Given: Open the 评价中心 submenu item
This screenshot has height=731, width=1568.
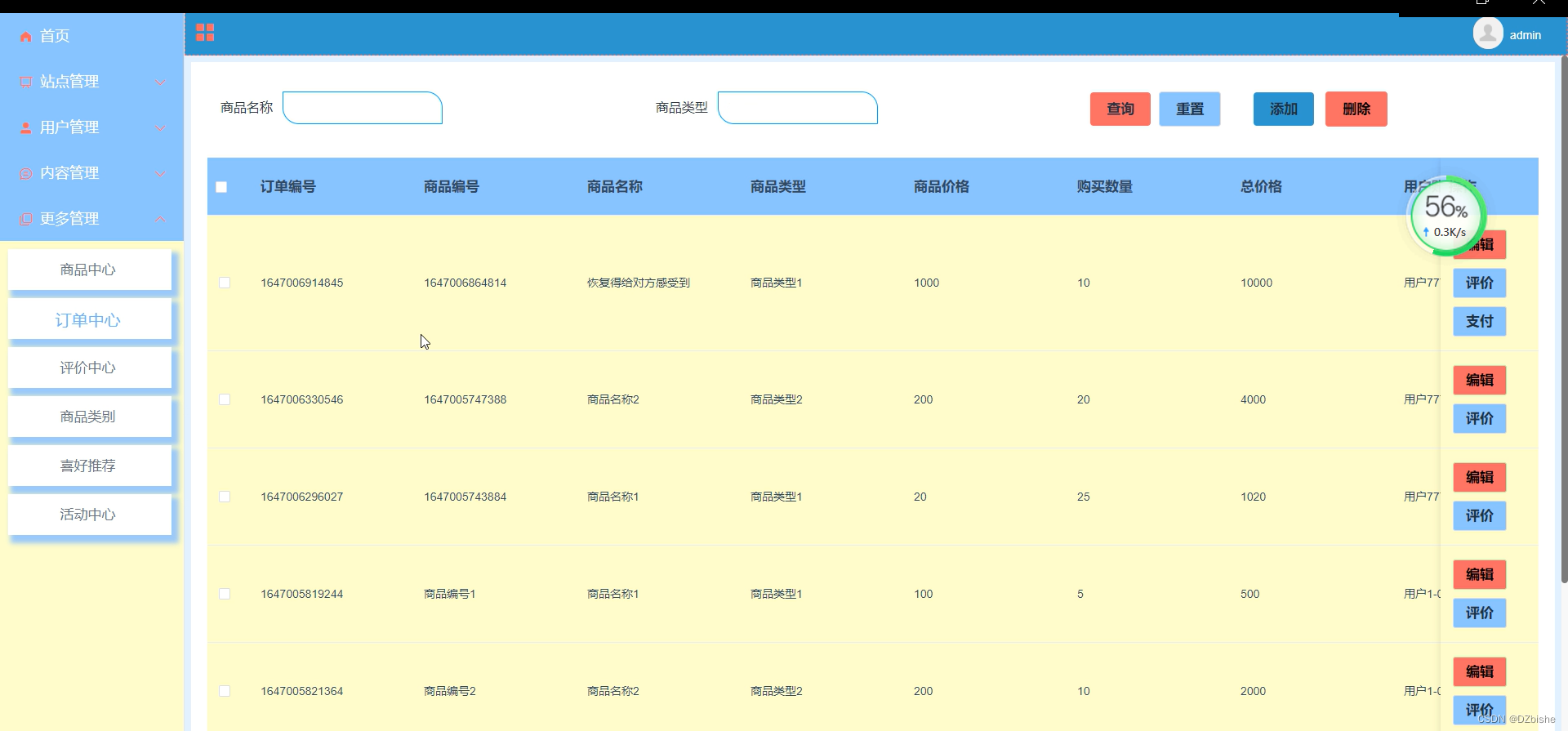Looking at the screenshot, I should click(90, 368).
